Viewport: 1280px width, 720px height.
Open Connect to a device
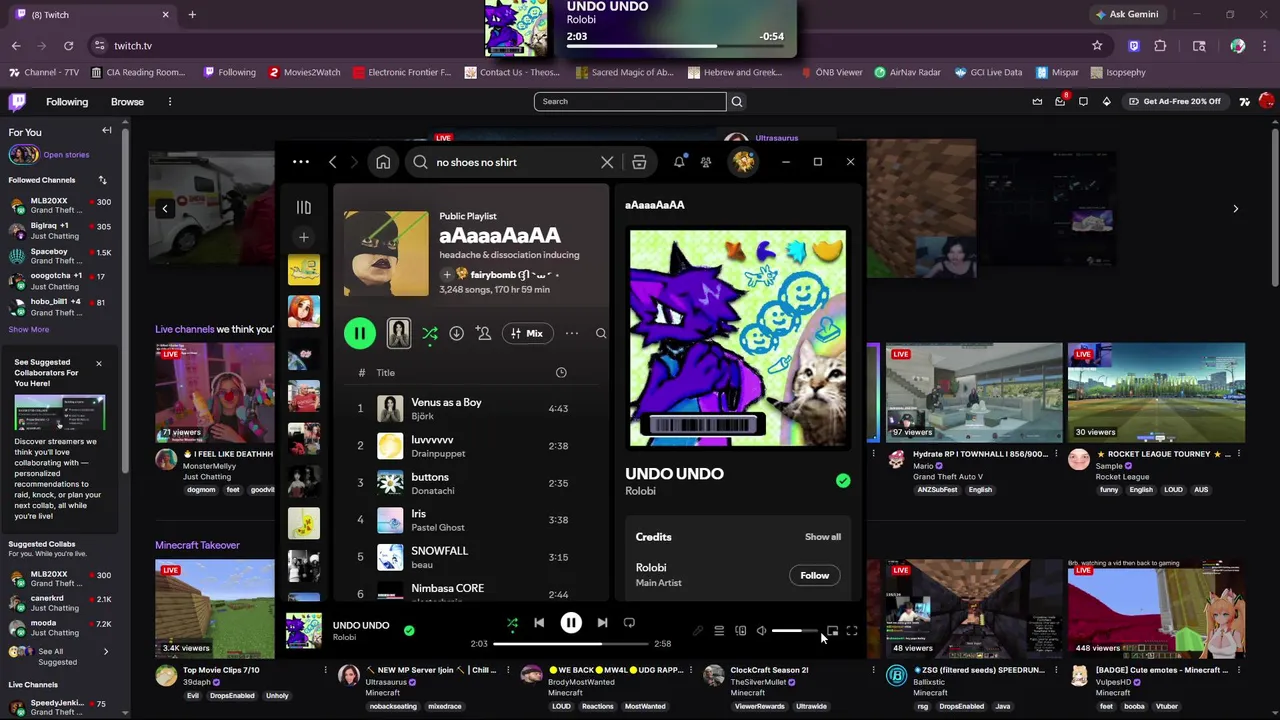click(741, 631)
